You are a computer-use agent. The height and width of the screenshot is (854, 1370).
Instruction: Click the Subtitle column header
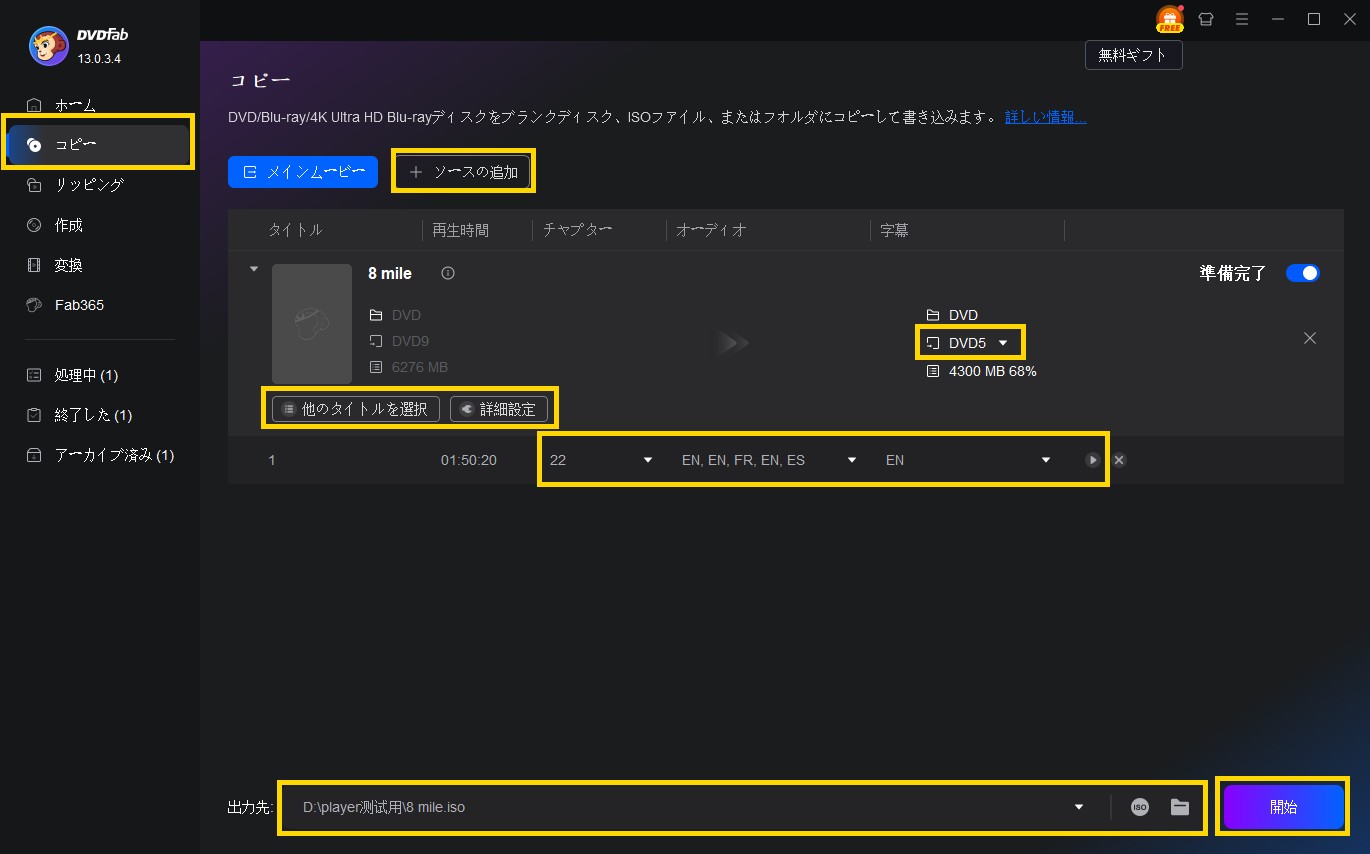point(894,230)
